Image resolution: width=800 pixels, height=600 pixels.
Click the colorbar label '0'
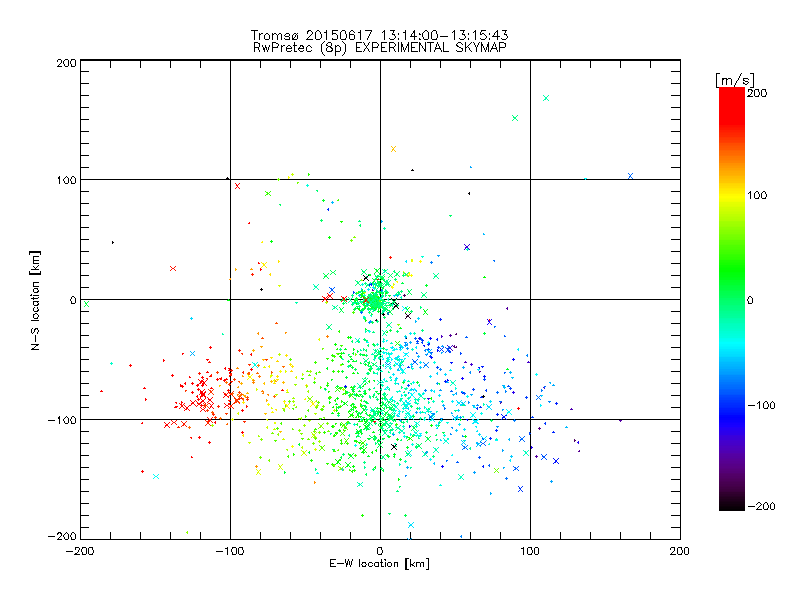coord(750,300)
